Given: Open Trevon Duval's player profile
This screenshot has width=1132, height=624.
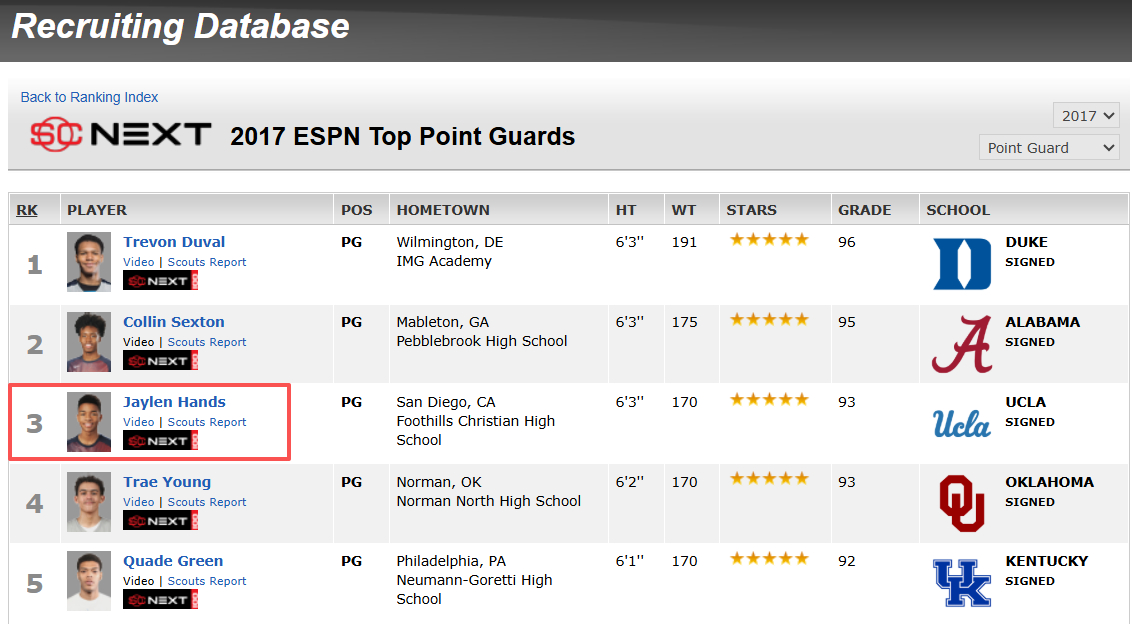Looking at the screenshot, I should click(x=174, y=242).
